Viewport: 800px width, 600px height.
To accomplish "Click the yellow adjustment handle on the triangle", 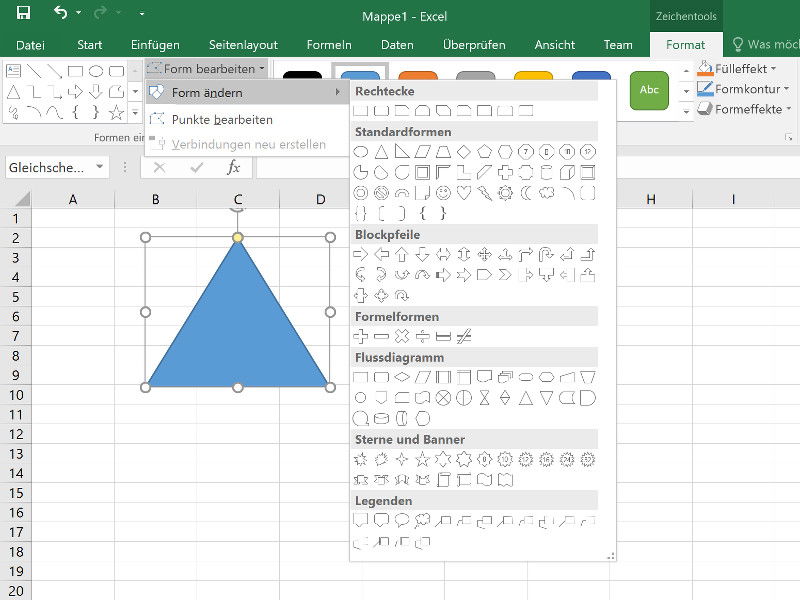I will tap(238, 237).
